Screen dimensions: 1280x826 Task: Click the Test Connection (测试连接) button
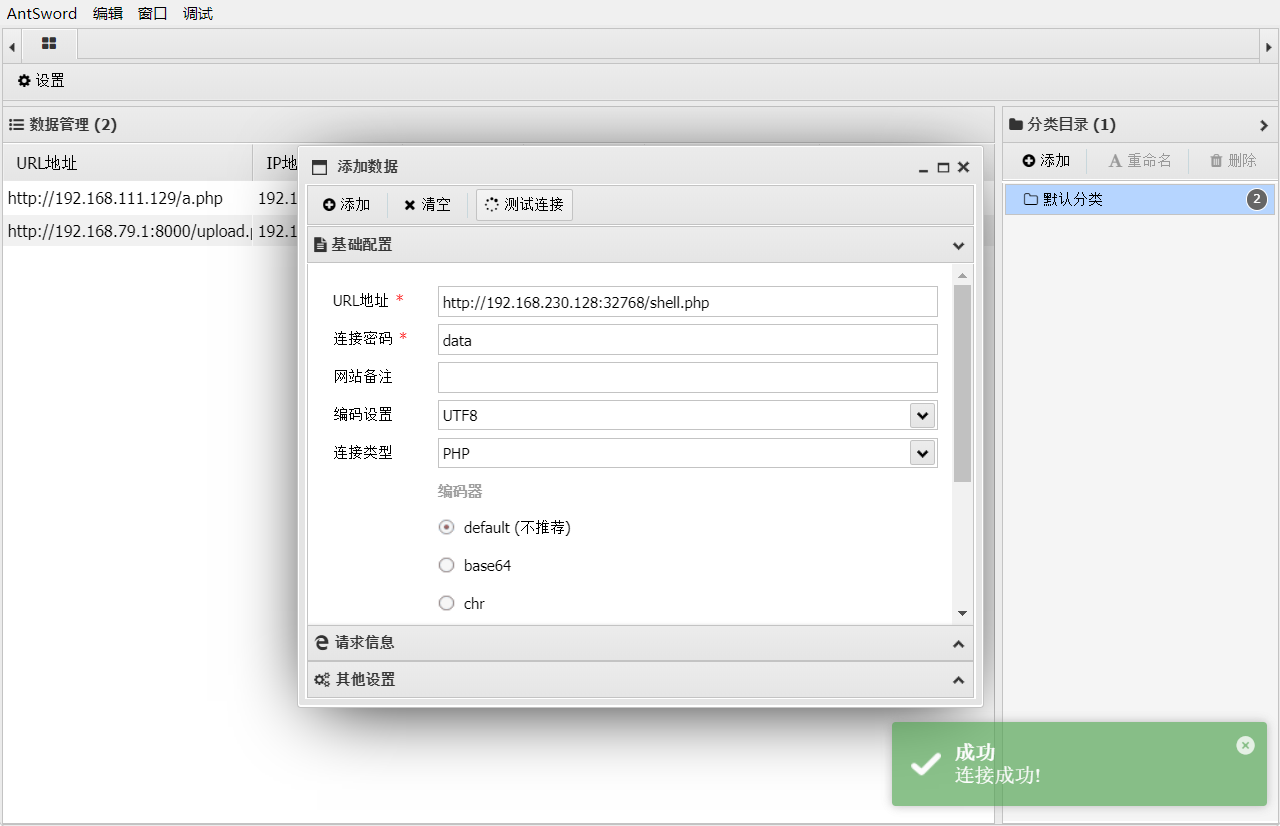pyautogui.click(x=524, y=205)
